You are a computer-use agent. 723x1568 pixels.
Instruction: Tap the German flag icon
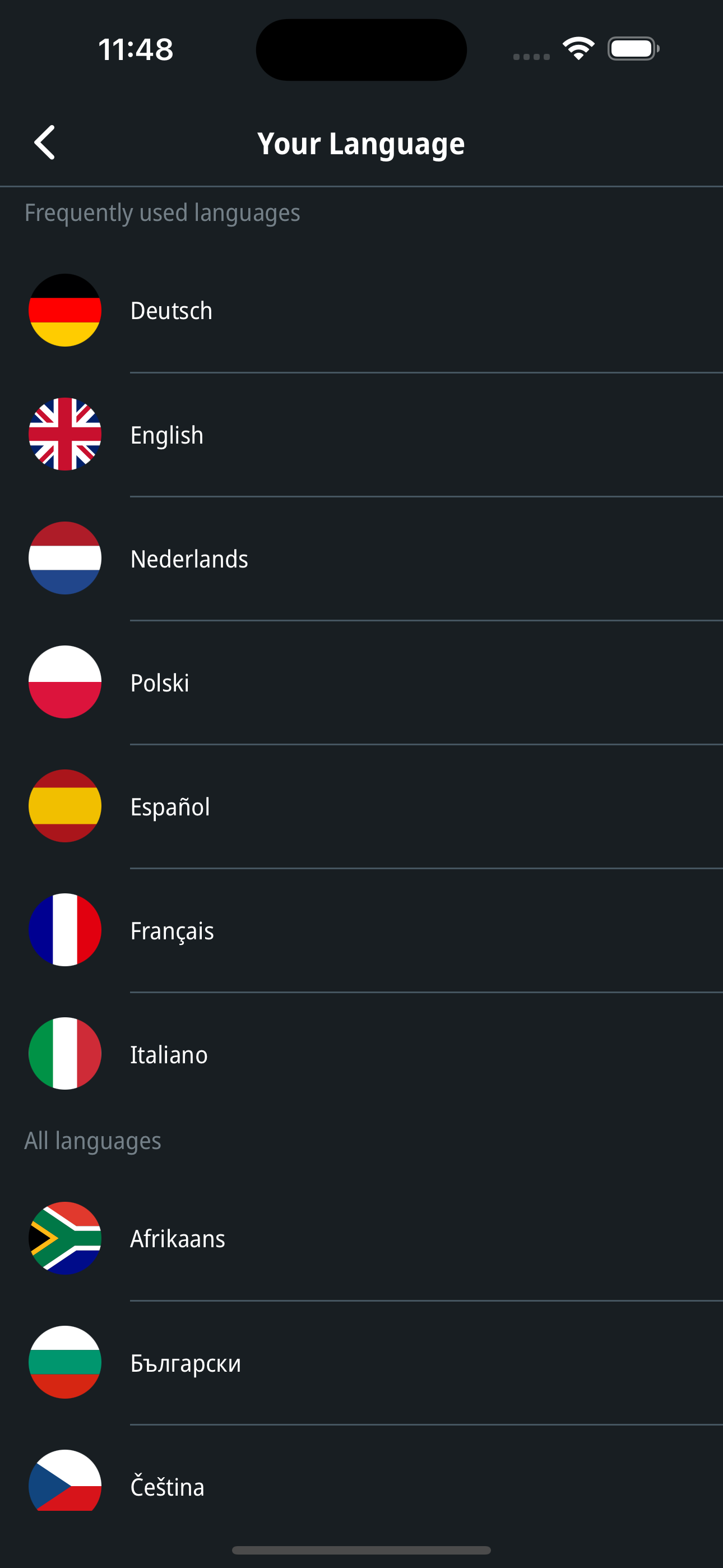point(65,311)
